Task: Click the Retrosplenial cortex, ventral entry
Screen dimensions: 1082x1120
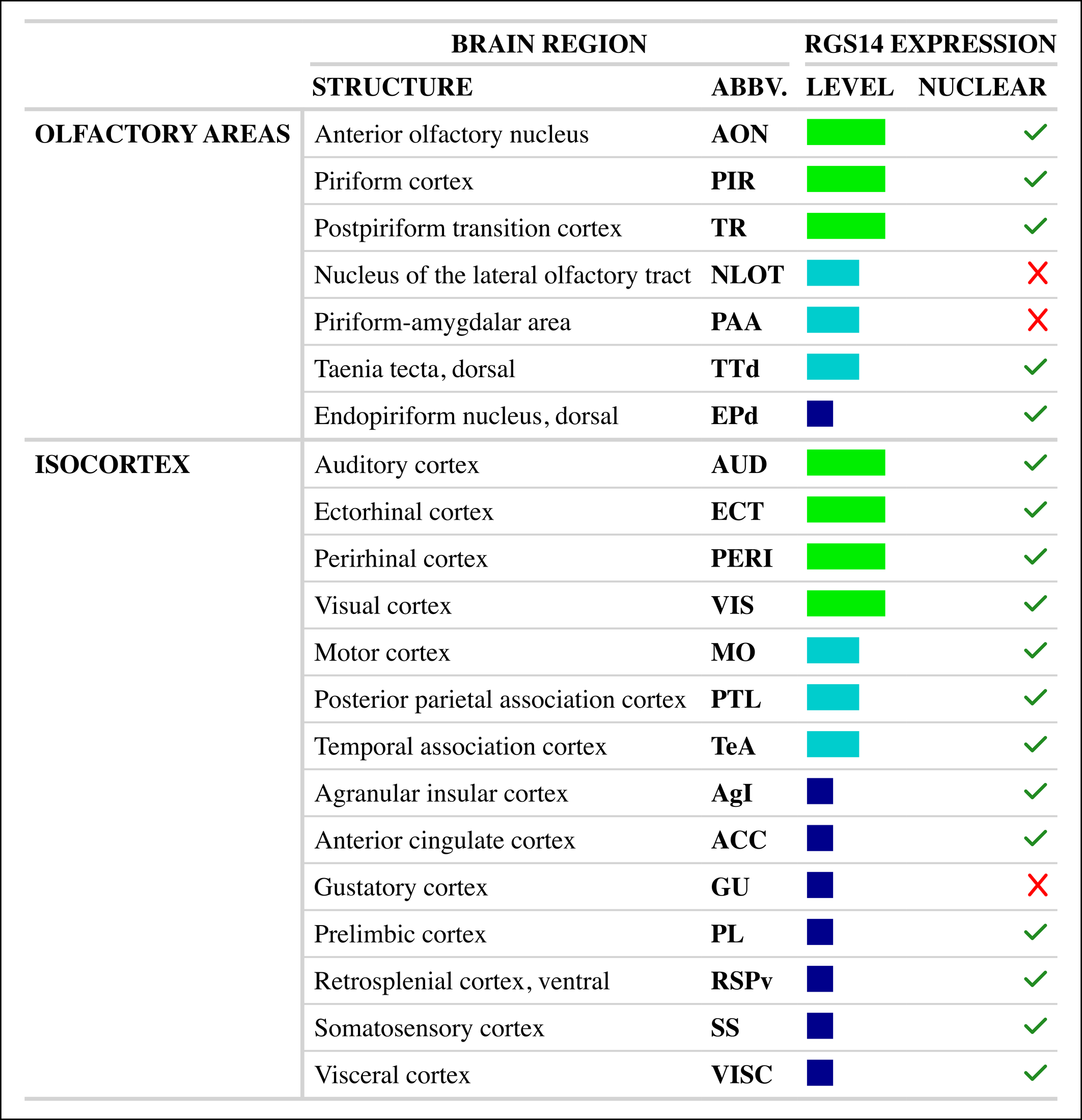Action: (461, 981)
